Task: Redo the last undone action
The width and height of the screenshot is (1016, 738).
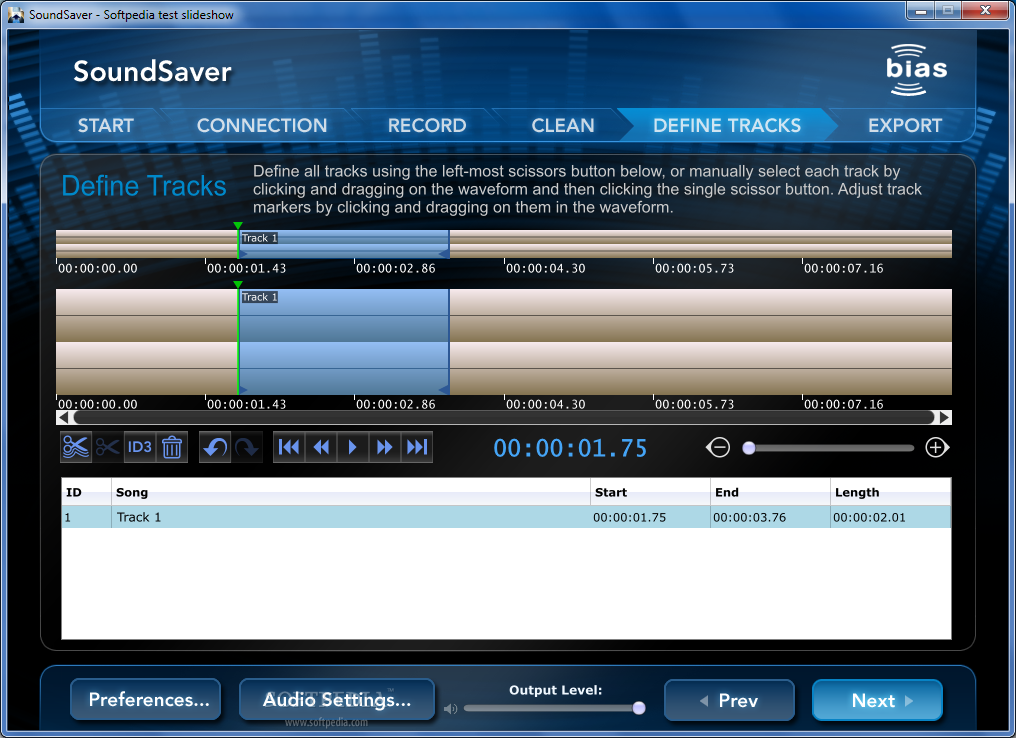Action: [x=247, y=447]
